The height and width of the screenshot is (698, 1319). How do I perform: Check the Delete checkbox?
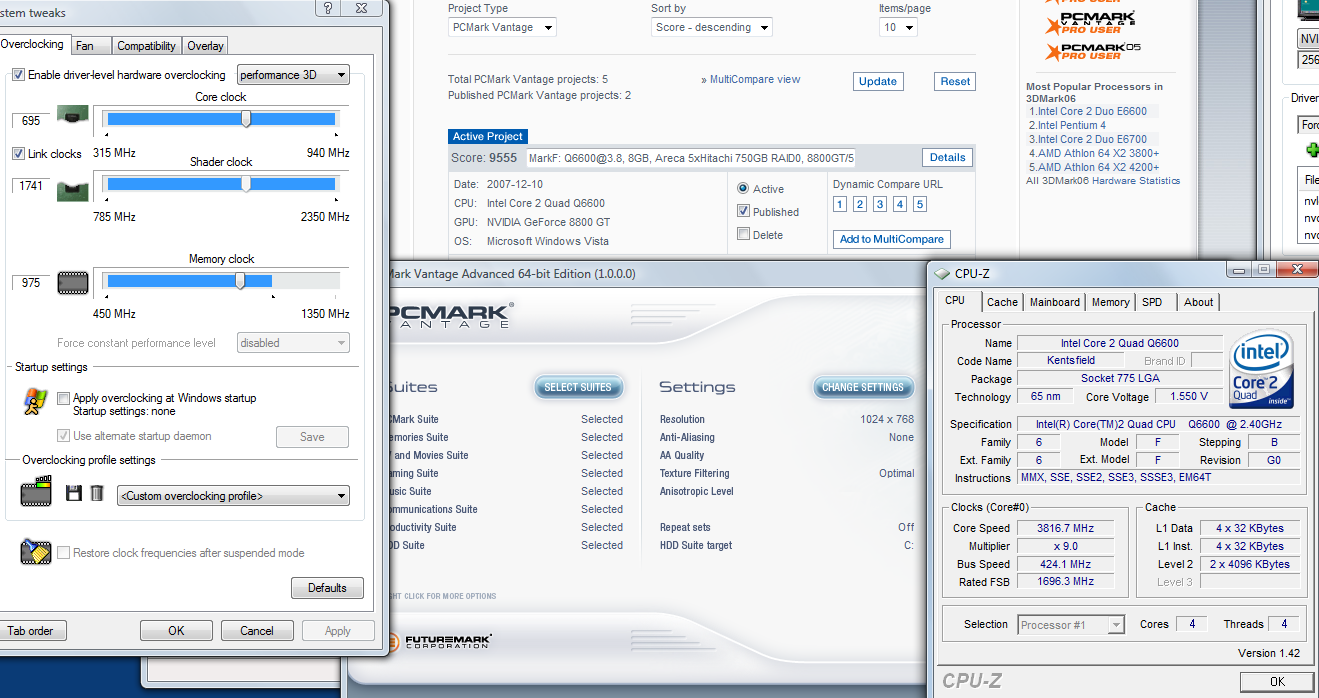tap(743, 234)
